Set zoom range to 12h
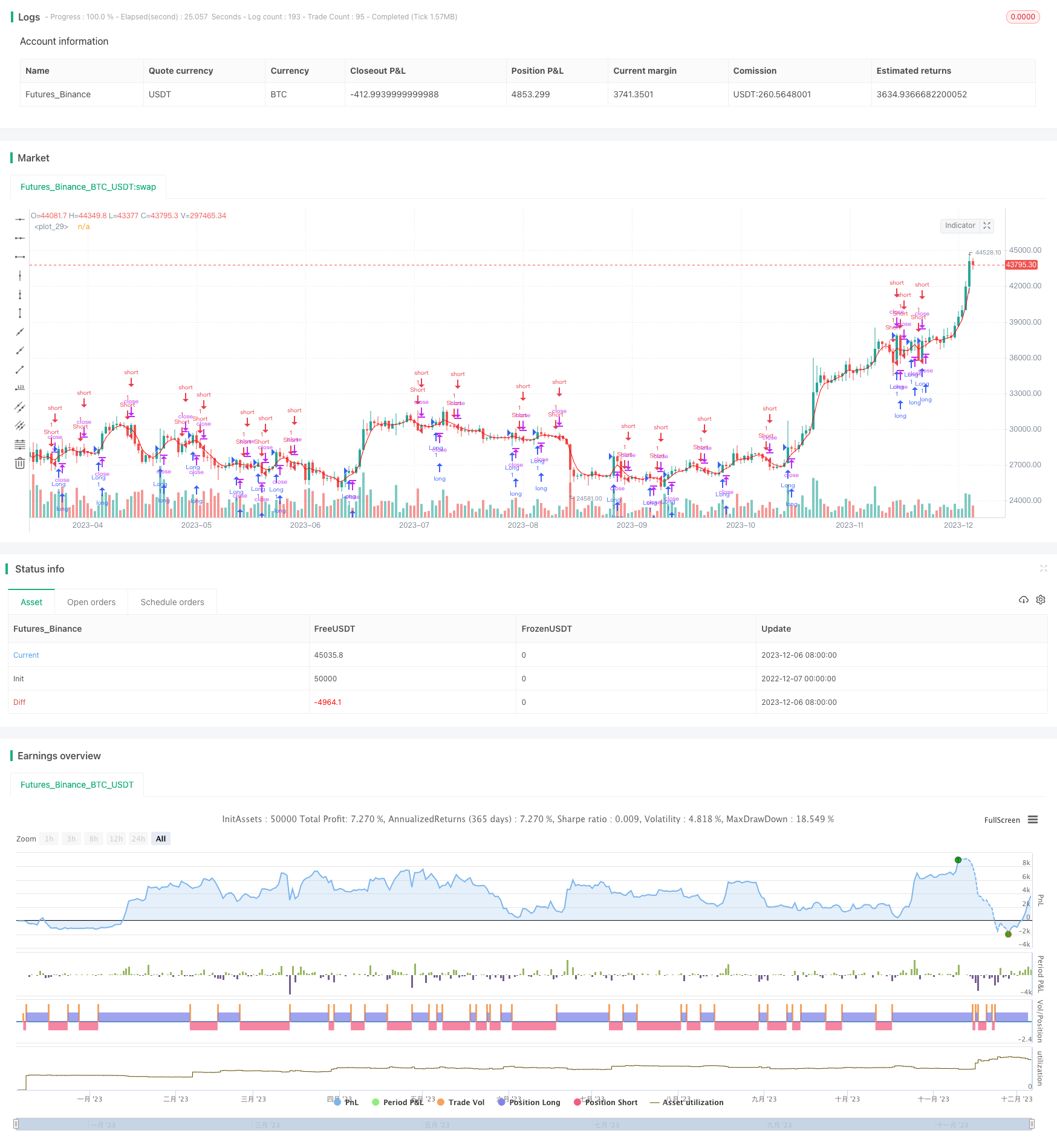 click(116, 838)
